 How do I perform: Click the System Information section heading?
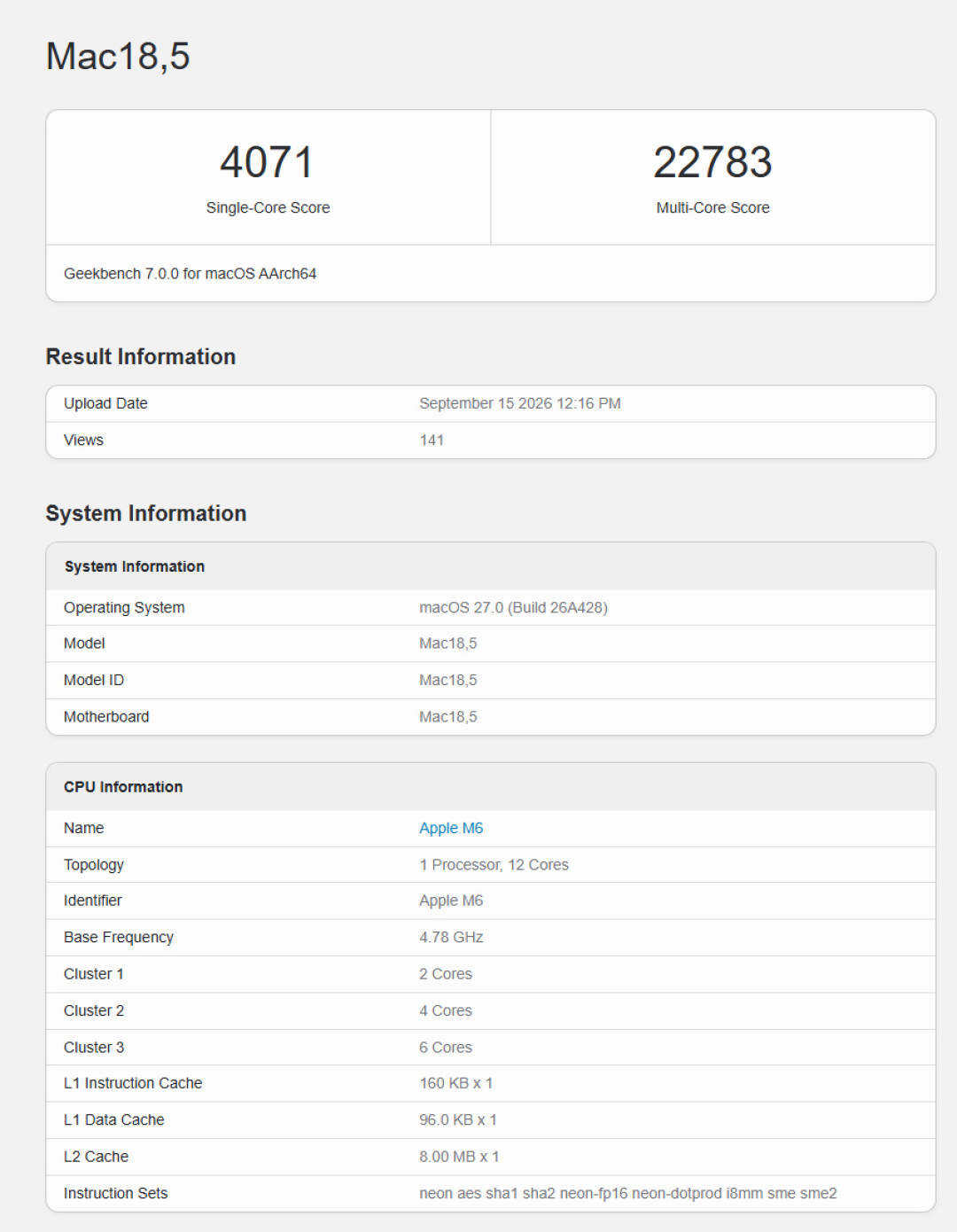click(x=146, y=513)
